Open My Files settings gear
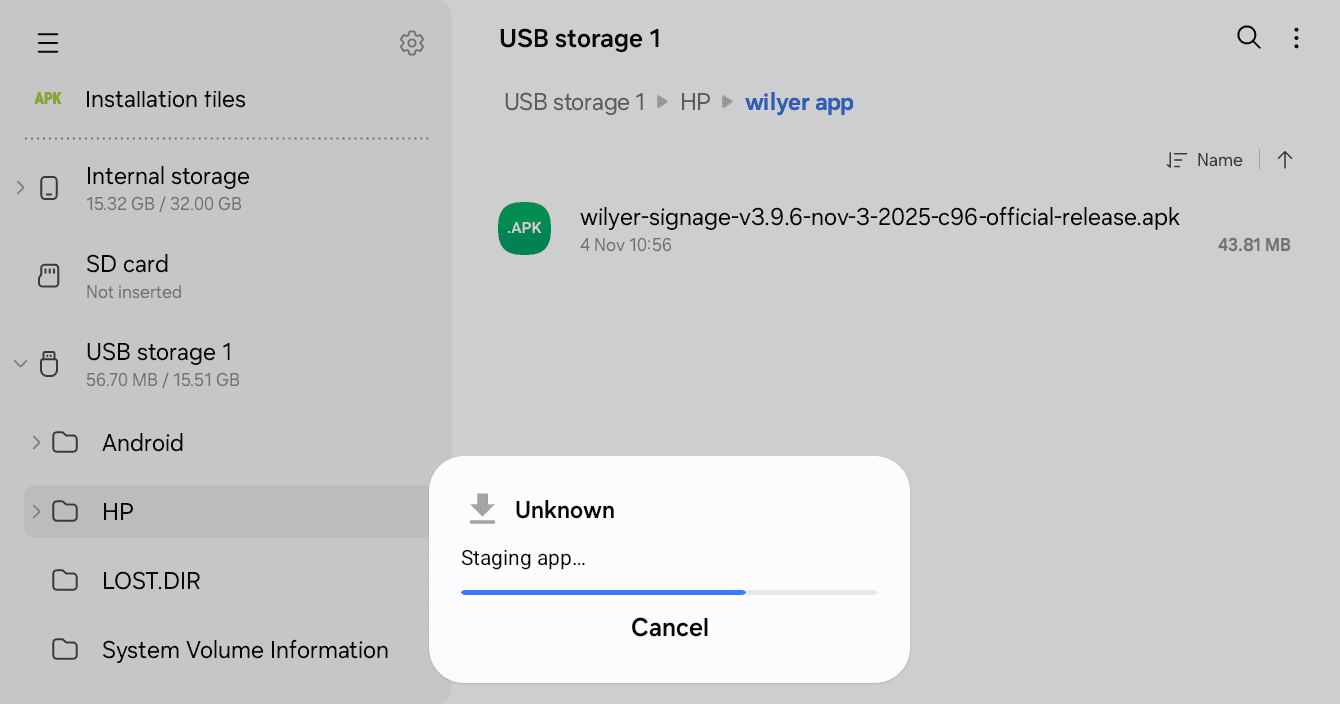The height and width of the screenshot is (704, 1340). point(412,43)
